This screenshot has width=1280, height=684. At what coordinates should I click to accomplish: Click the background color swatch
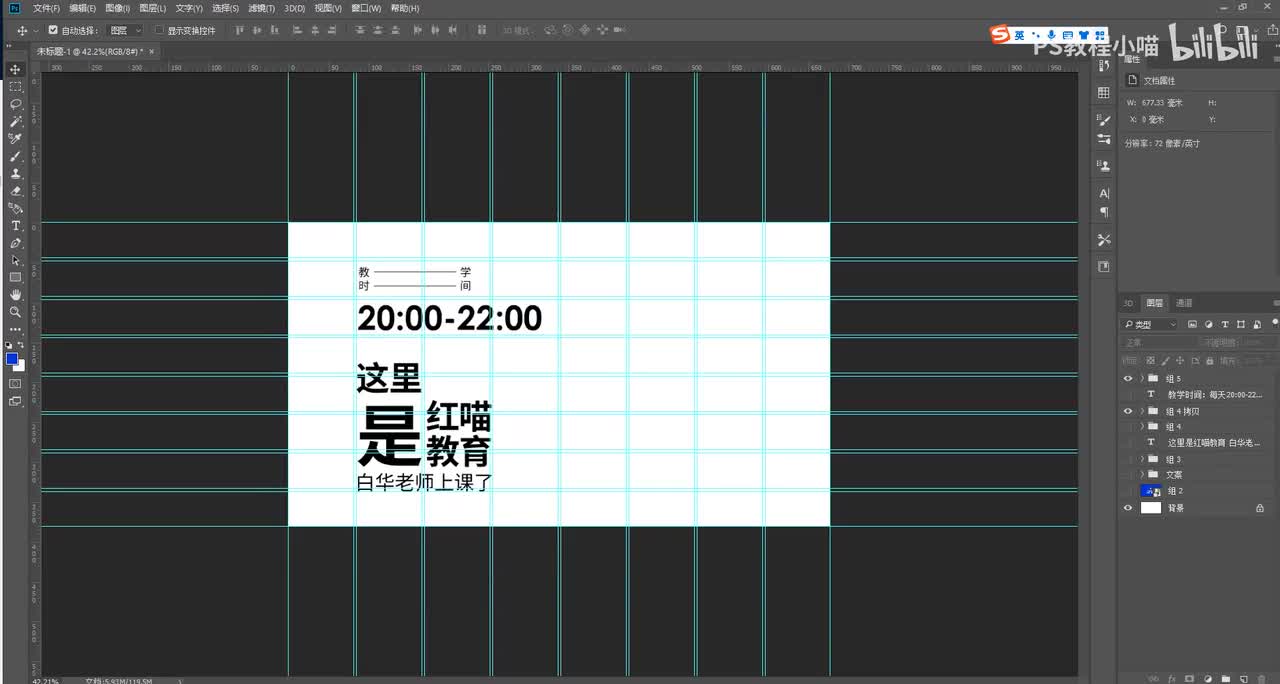[19, 365]
